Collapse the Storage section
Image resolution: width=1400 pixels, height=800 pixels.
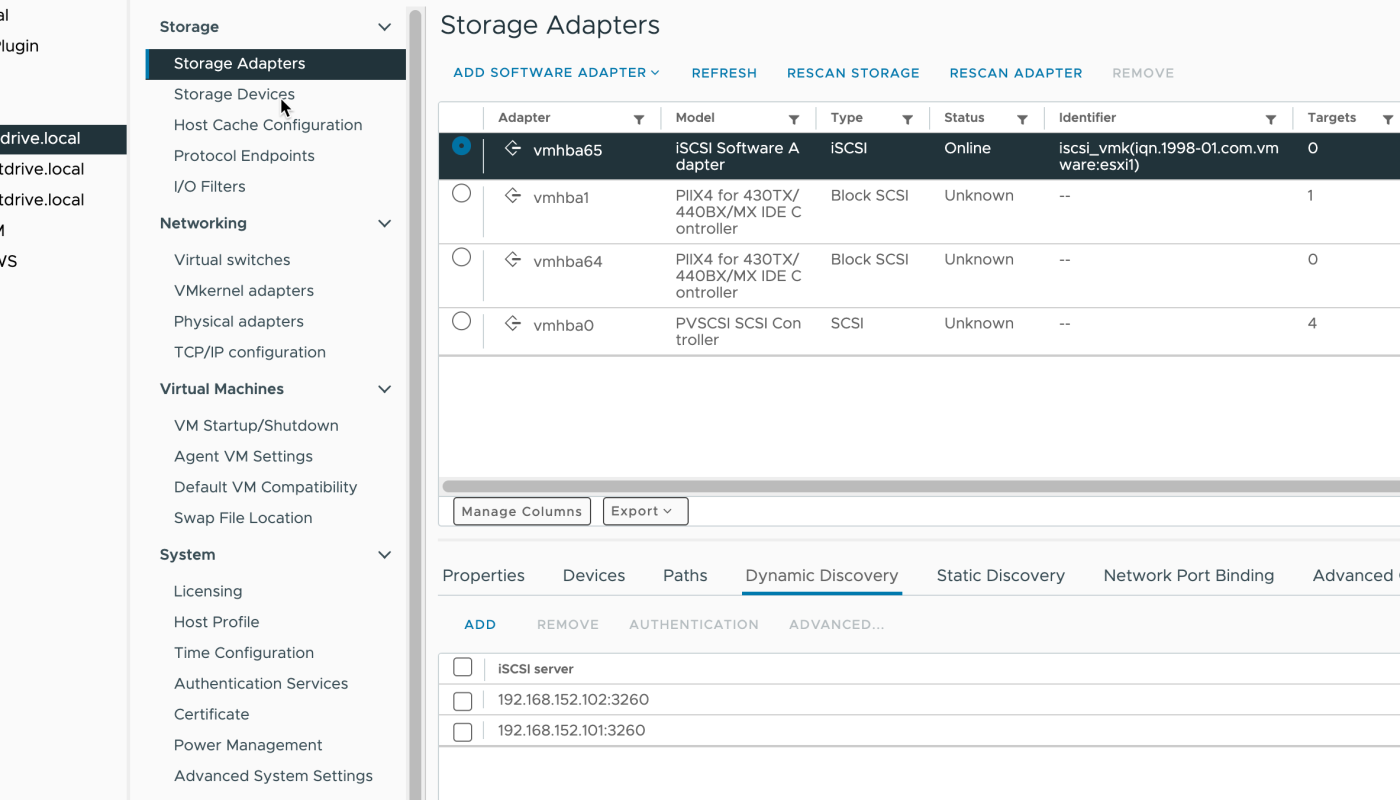point(384,27)
